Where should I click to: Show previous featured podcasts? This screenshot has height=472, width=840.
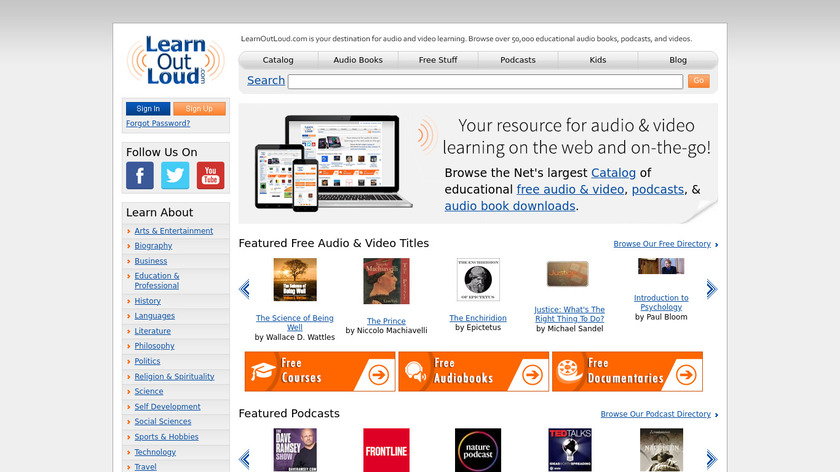pyautogui.click(x=244, y=459)
